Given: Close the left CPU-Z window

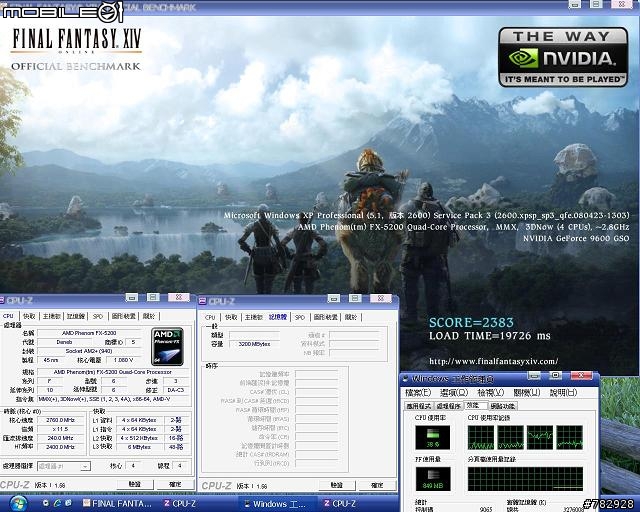Looking at the screenshot, I should point(179,297).
